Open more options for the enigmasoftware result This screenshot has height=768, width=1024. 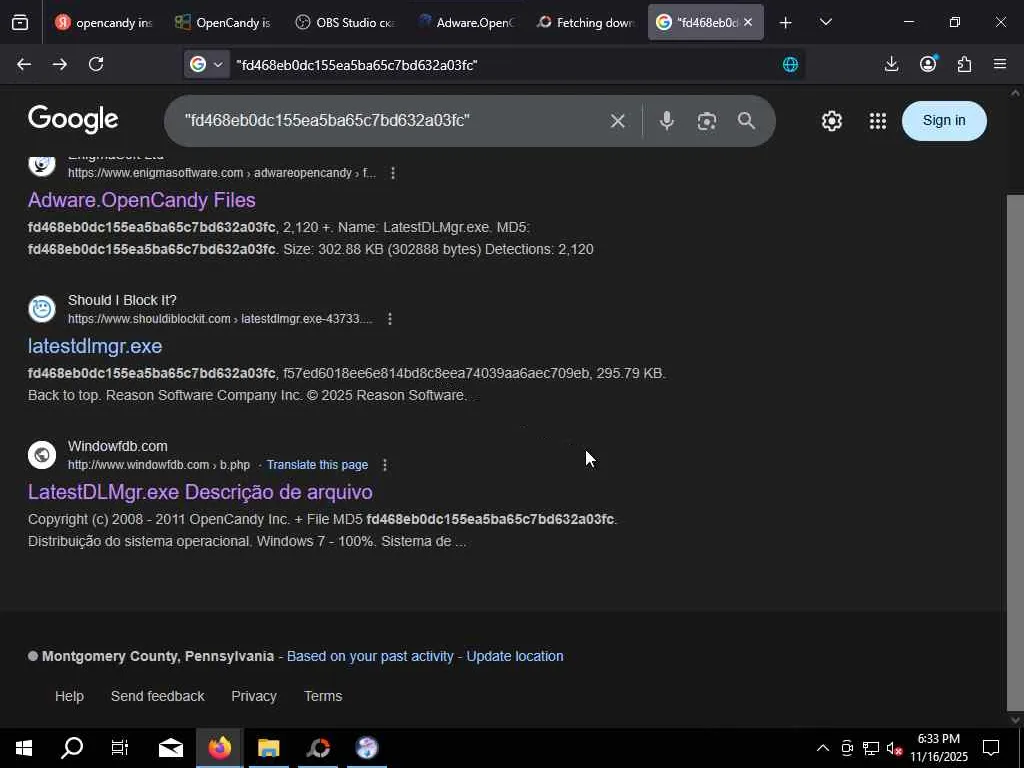tap(392, 173)
